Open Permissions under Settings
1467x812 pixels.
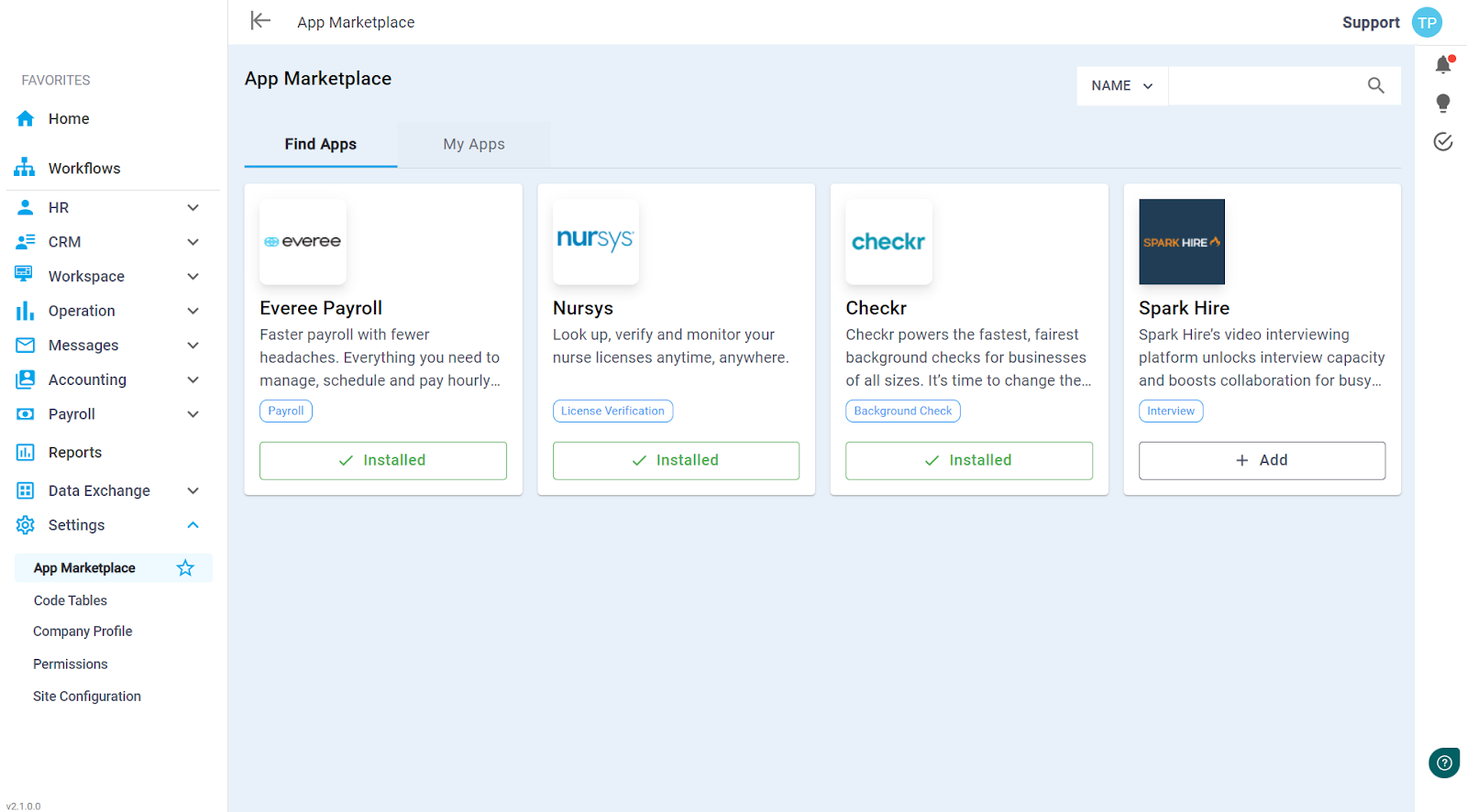coord(71,664)
